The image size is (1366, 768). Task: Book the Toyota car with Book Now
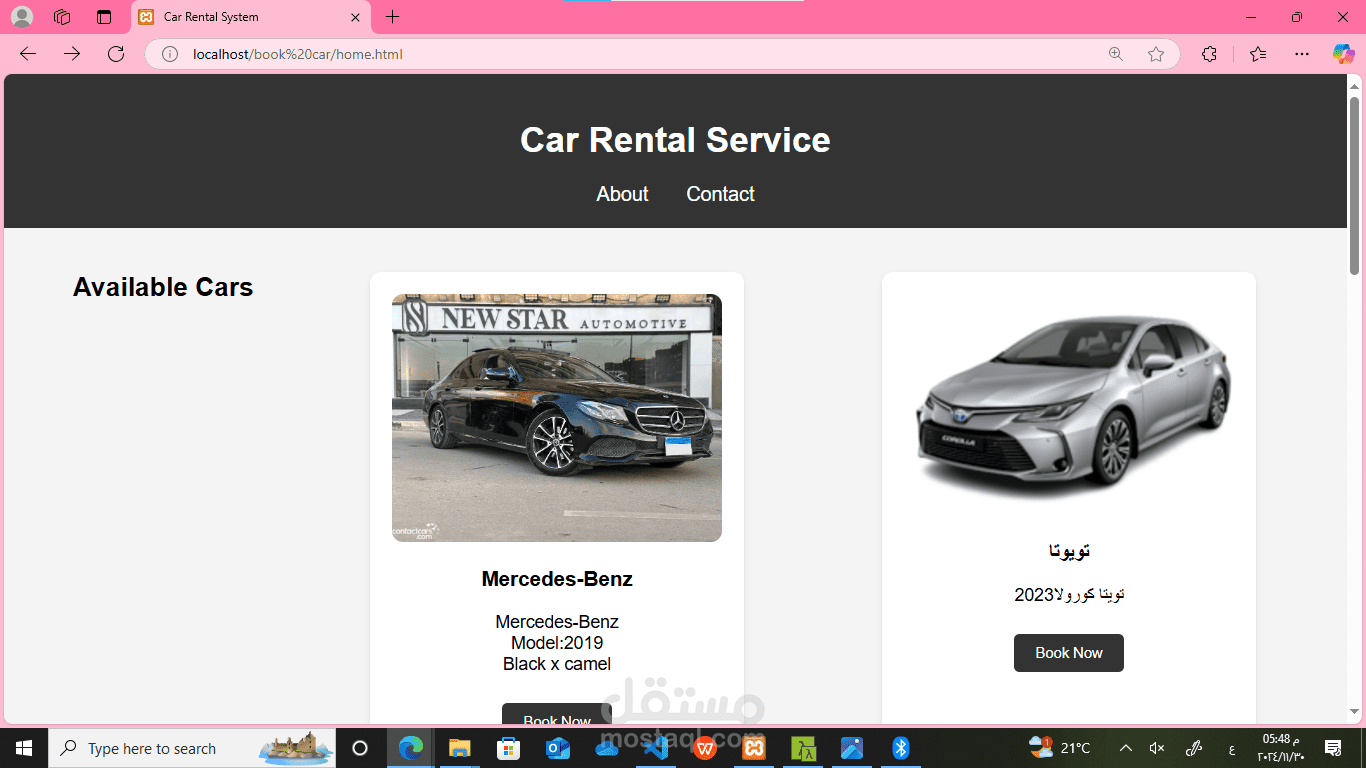(1069, 653)
